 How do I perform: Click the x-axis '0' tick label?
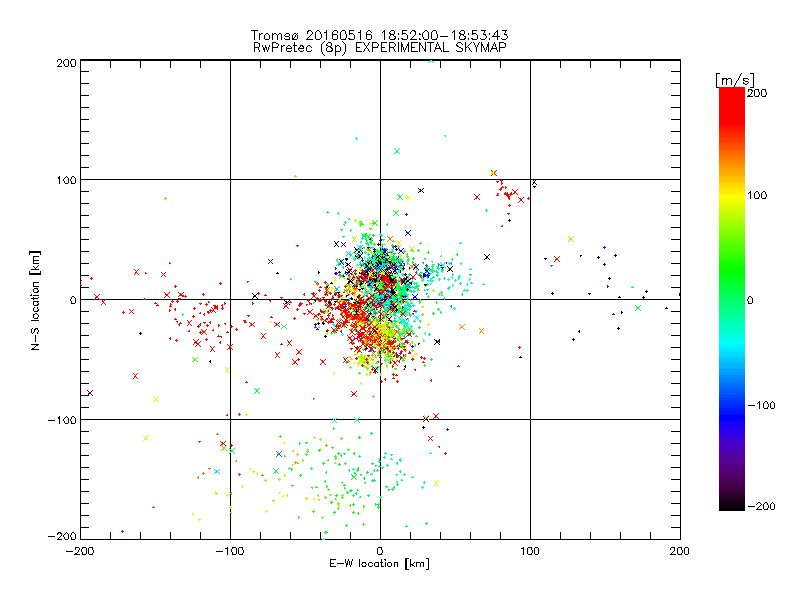[380, 551]
